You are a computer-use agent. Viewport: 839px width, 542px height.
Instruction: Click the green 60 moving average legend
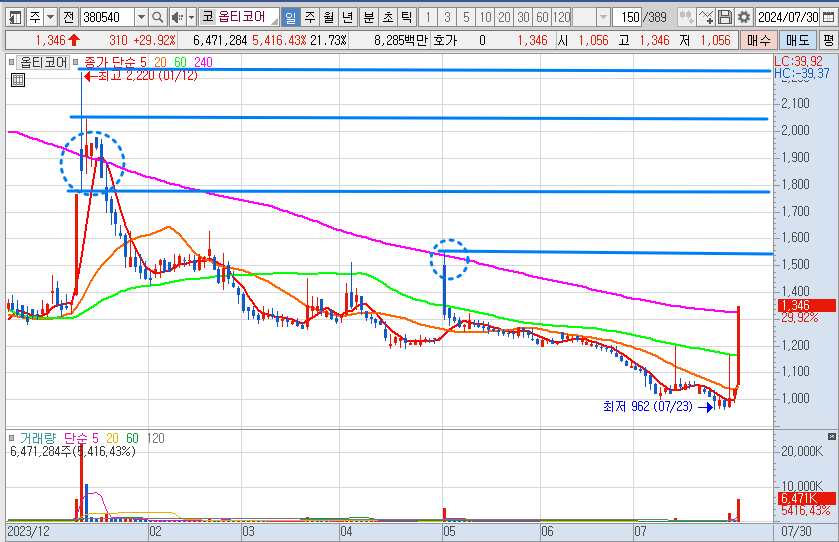180,63
